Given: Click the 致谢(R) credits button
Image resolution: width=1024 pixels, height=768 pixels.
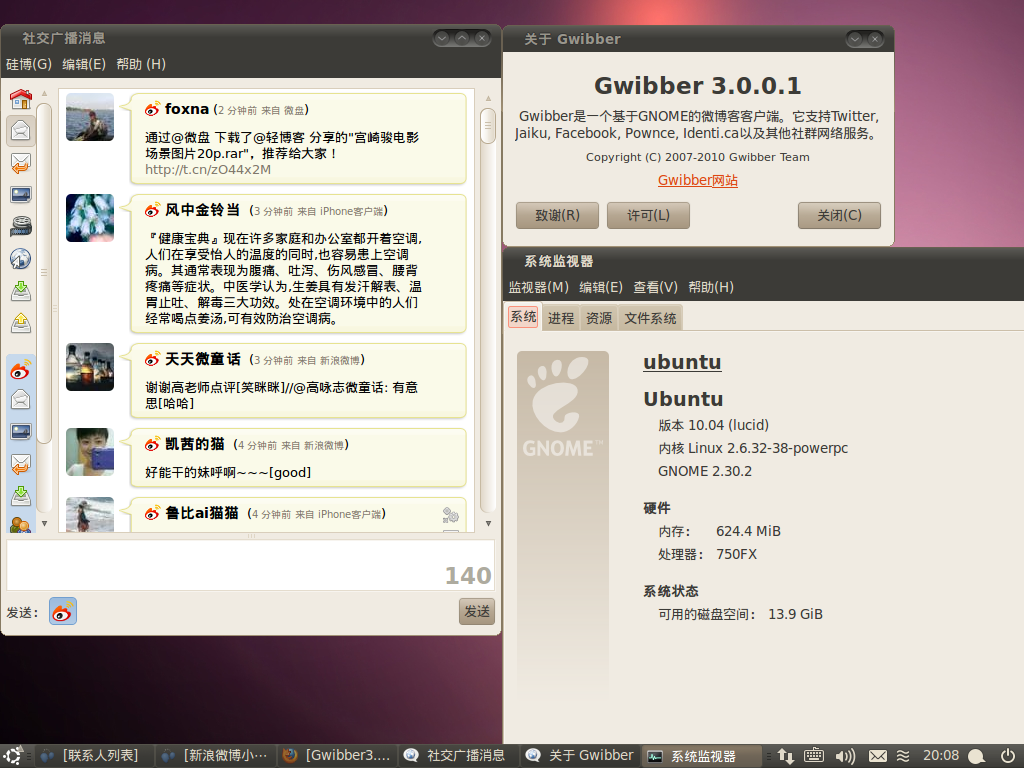Looking at the screenshot, I should click(x=557, y=216).
